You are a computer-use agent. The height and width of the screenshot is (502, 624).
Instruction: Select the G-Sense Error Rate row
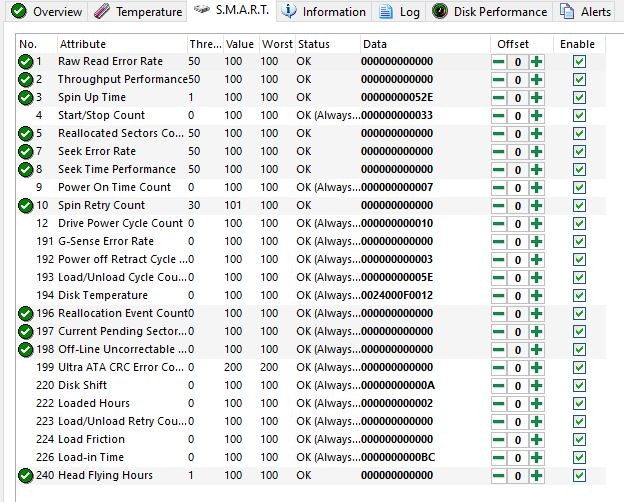311,241
